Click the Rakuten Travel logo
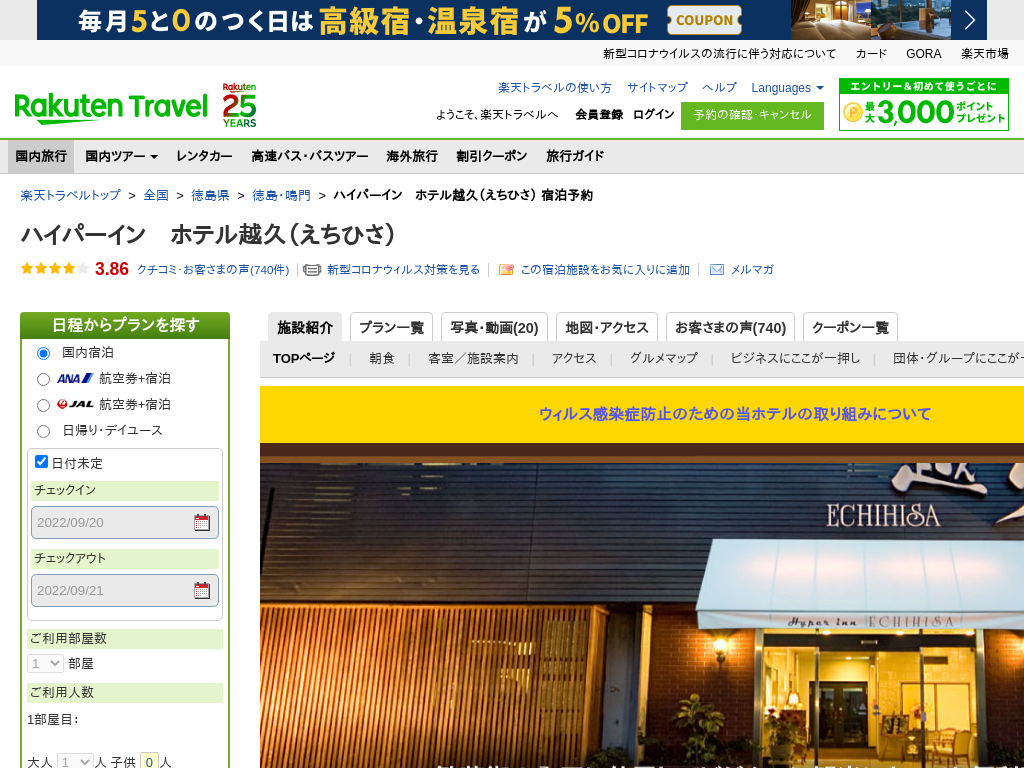This screenshot has width=1024, height=768. tap(111, 107)
